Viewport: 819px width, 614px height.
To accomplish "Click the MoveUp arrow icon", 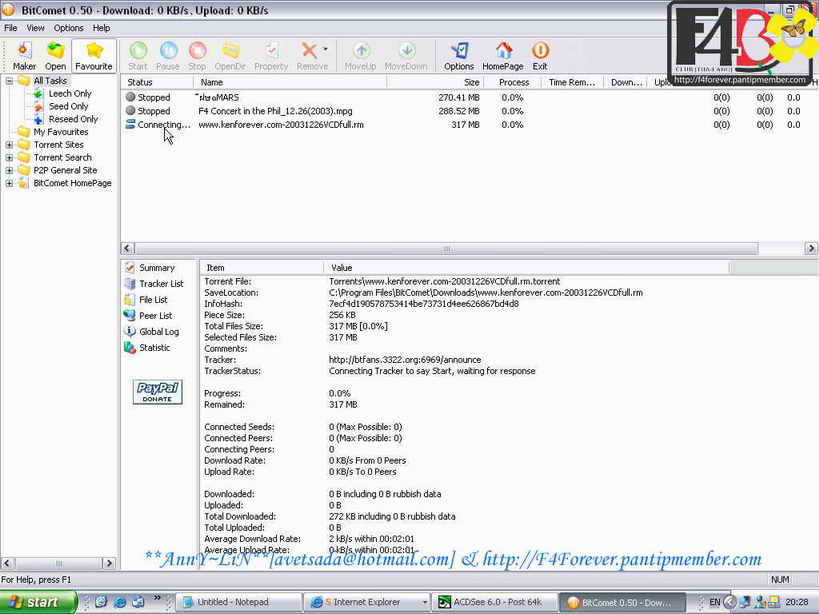I will 360,56.
